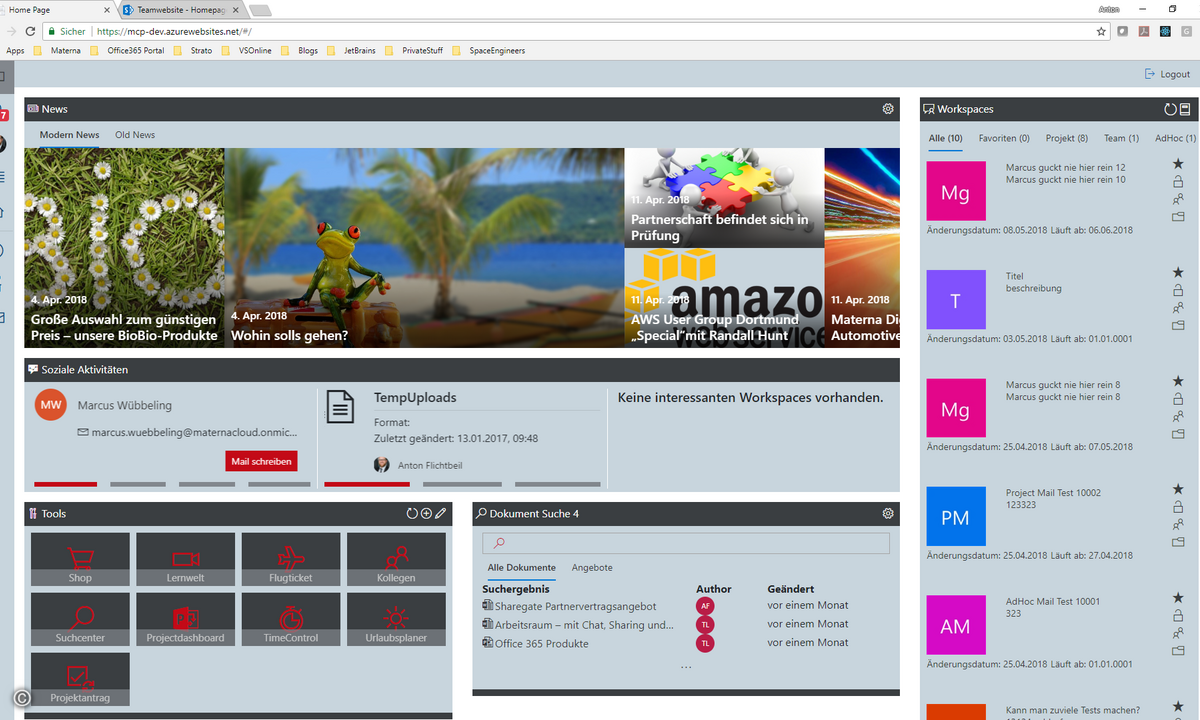Open the Suchcenter tool tile
The width and height of the screenshot is (1200, 720).
[x=80, y=619]
